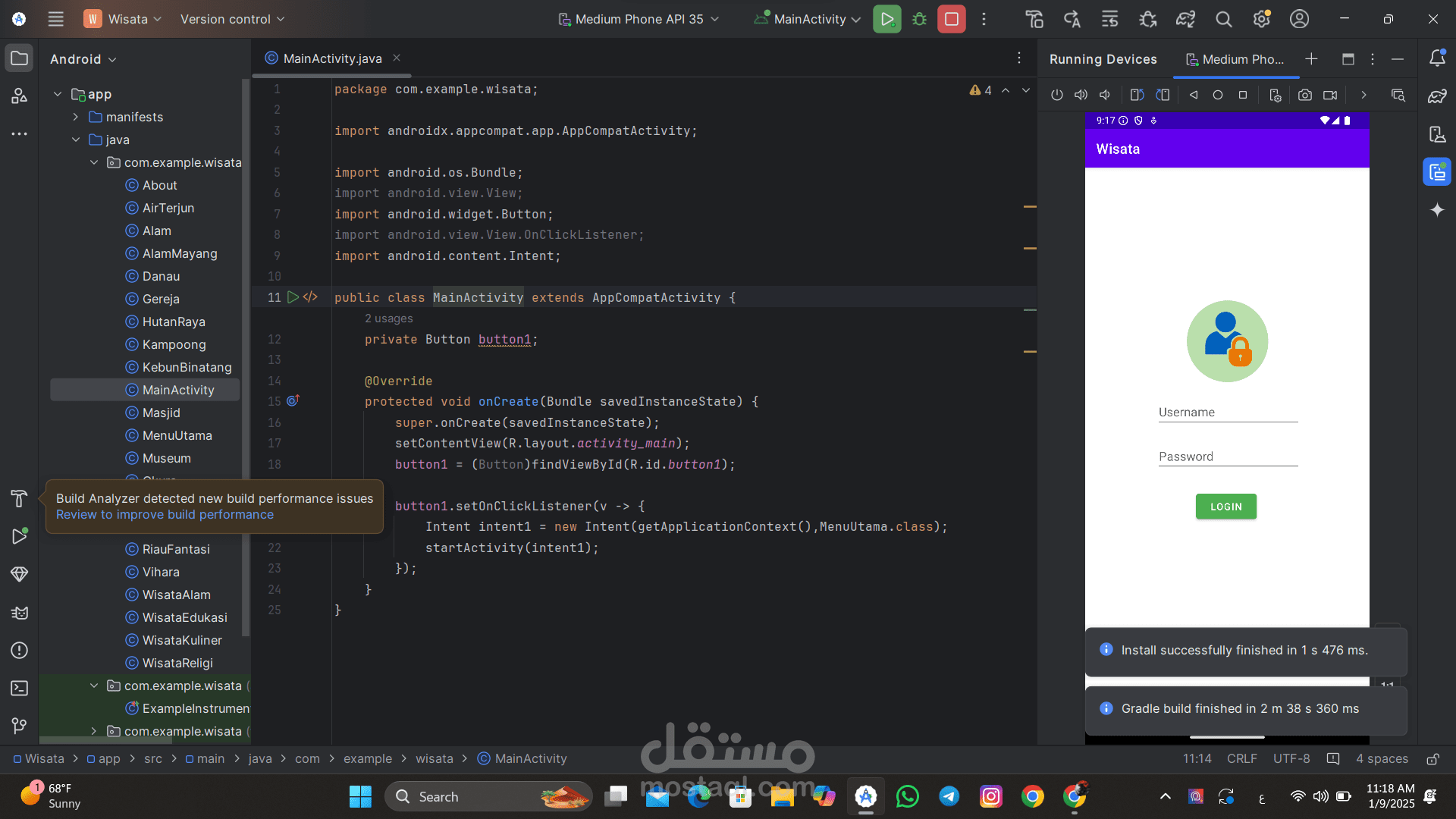Switch to the Medium Phone running device tab
The image size is (1456, 819).
[x=1235, y=59]
